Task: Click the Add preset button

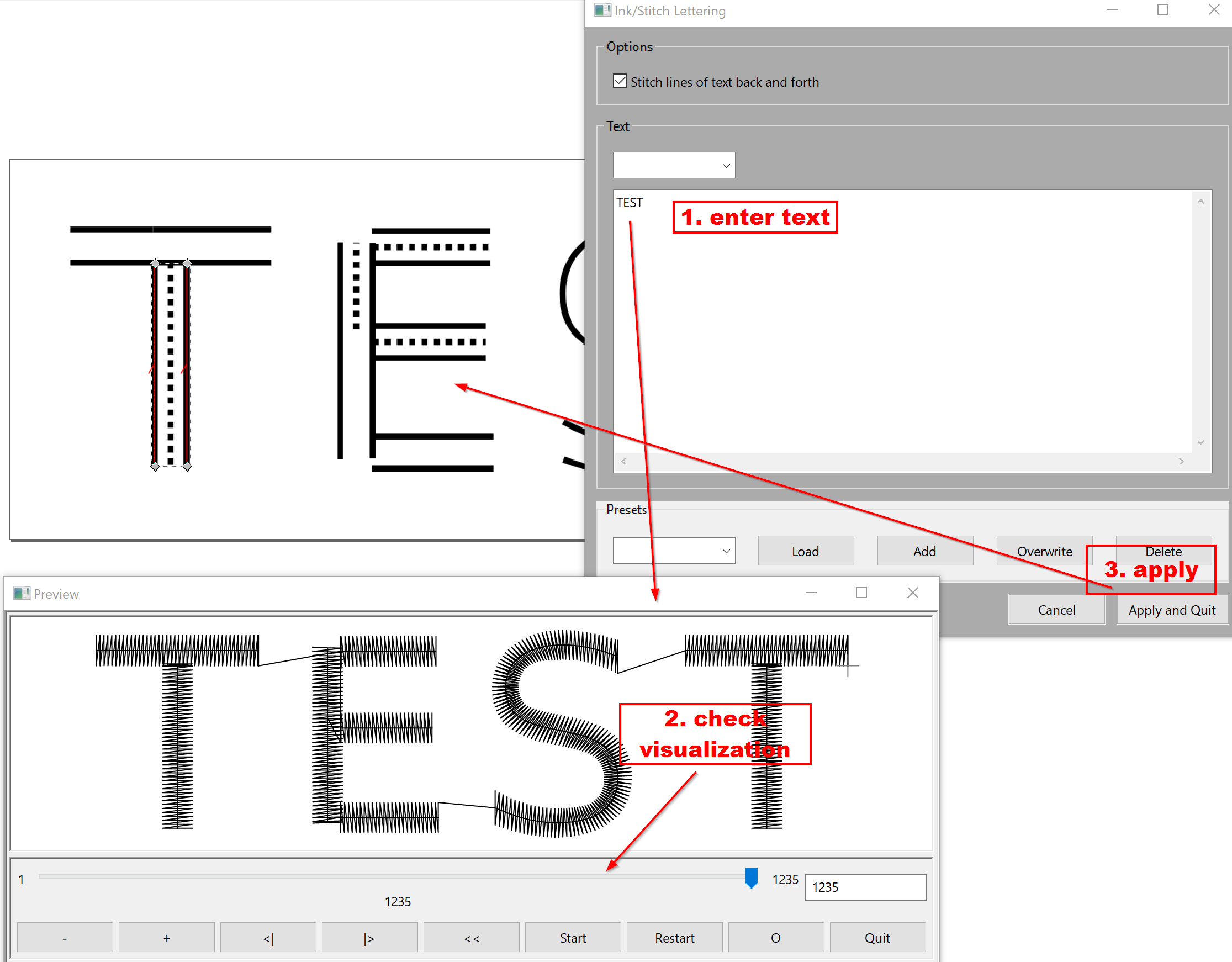Action: pyautogui.click(x=924, y=551)
